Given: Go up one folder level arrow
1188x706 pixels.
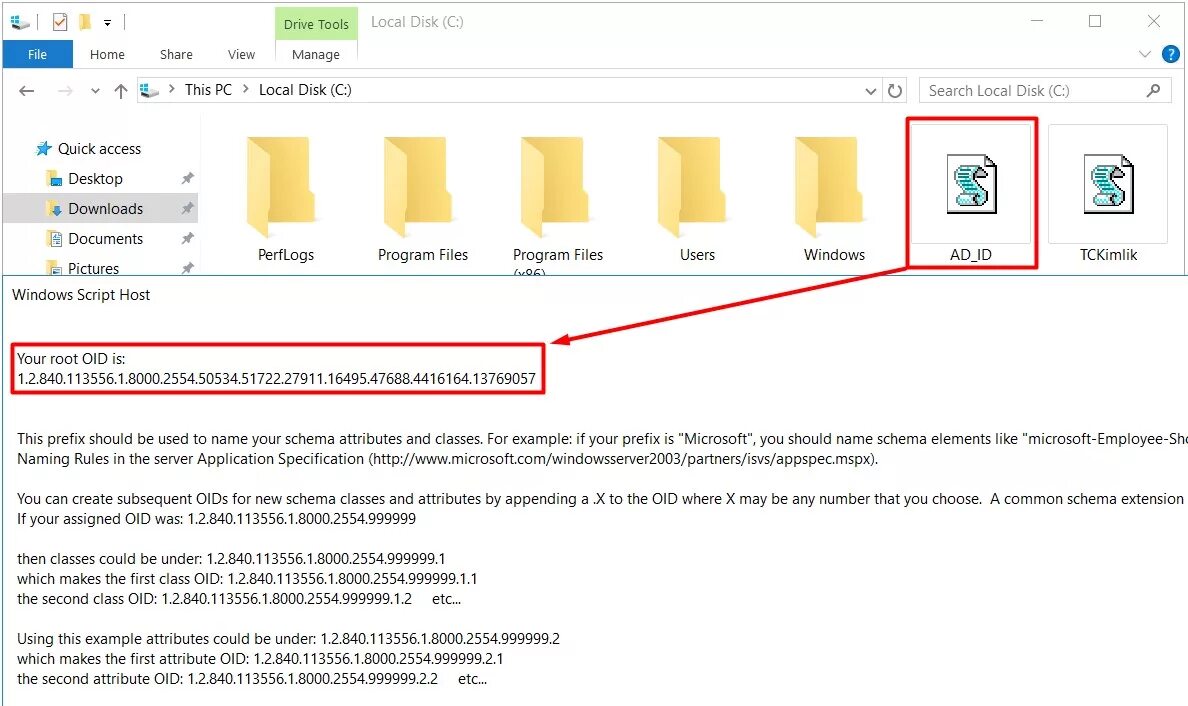Looking at the screenshot, I should click(x=120, y=91).
